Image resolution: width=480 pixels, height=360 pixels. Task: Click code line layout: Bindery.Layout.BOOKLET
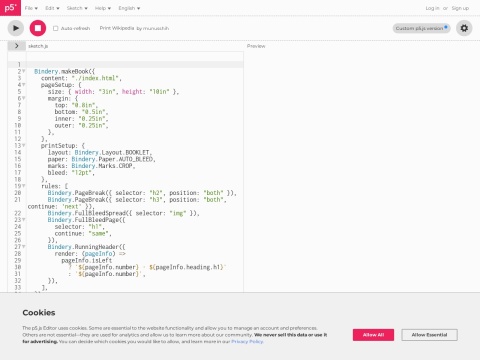coord(100,152)
